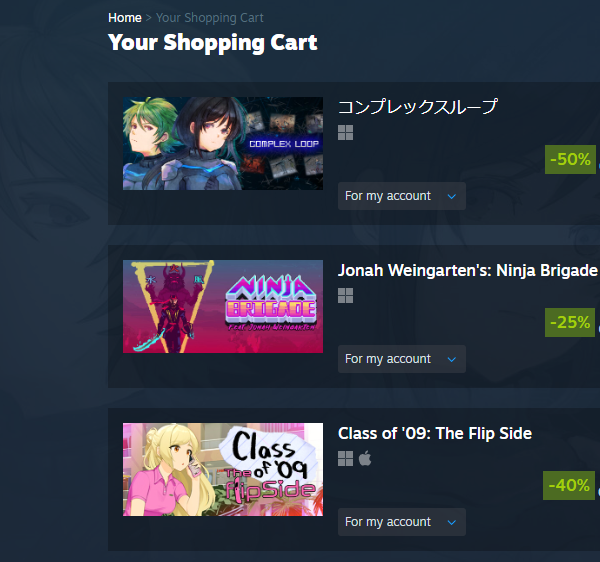Open 'For my account' dropdown for コンプレックスループ

tap(402, 196)
